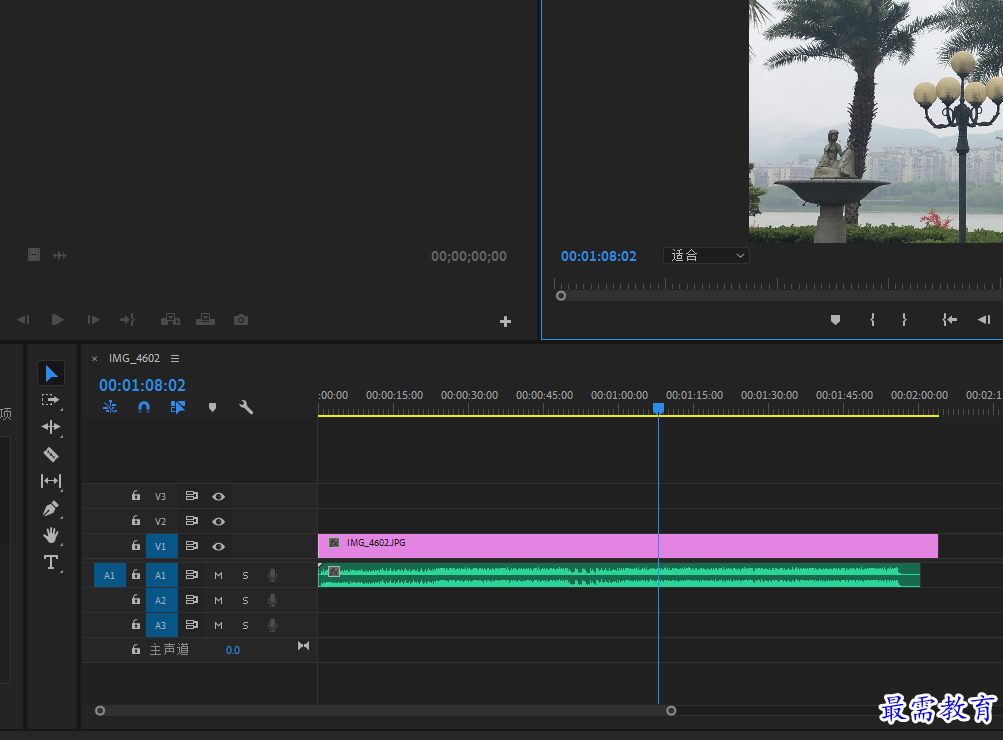The height and width of the screenshot is (740, 1003).
Task: Toggle A1 source patching button
Action: pos(109,575)
